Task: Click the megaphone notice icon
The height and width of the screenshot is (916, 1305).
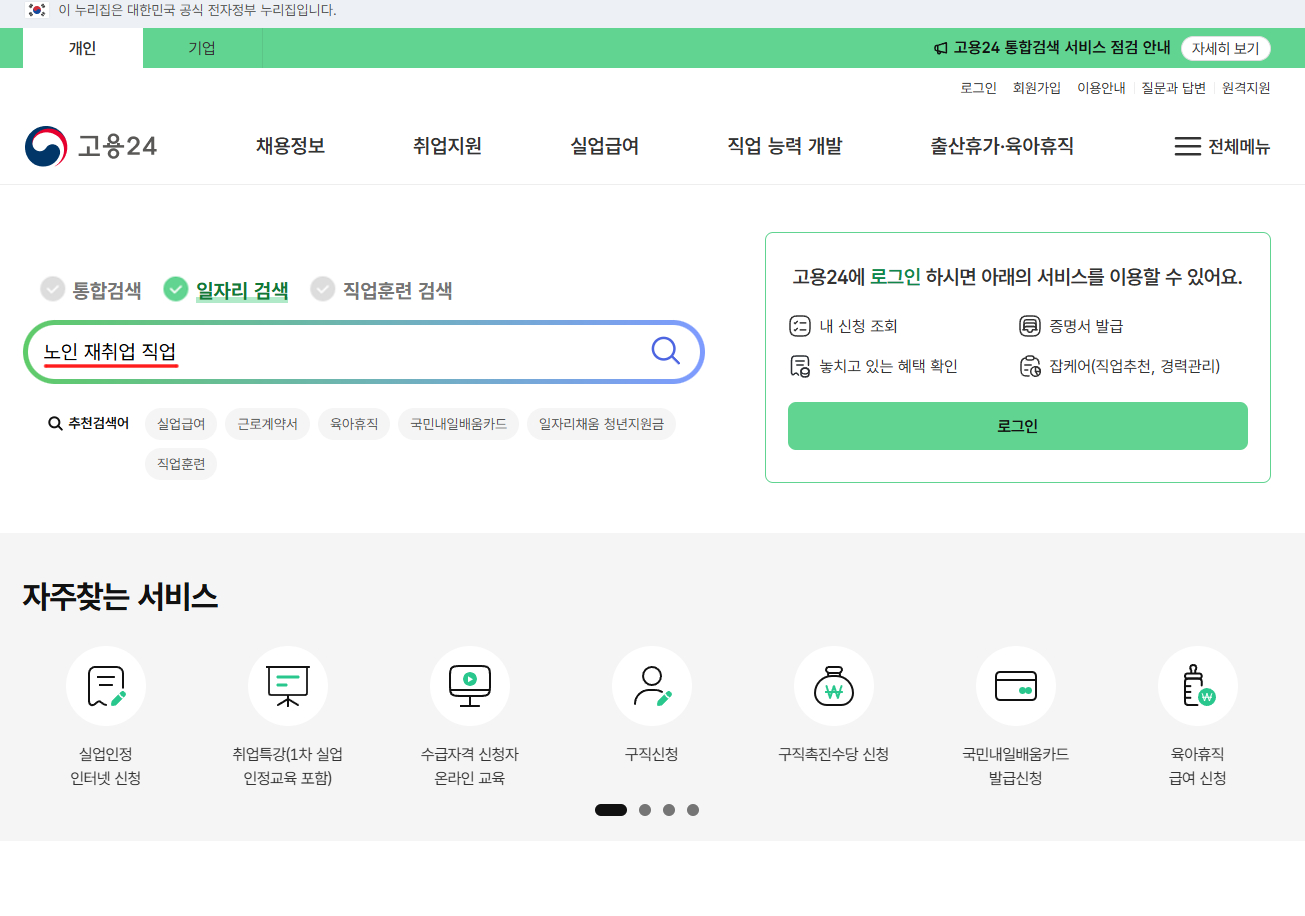Action: pyautogui.click(x=940, y=48)
